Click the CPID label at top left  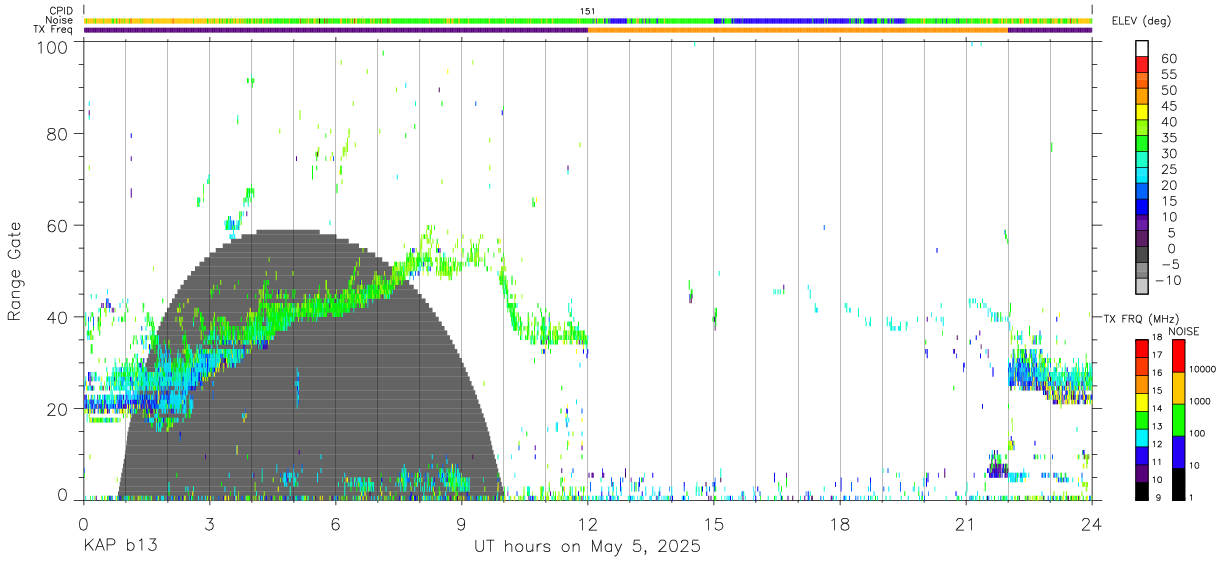pos(61,11)
